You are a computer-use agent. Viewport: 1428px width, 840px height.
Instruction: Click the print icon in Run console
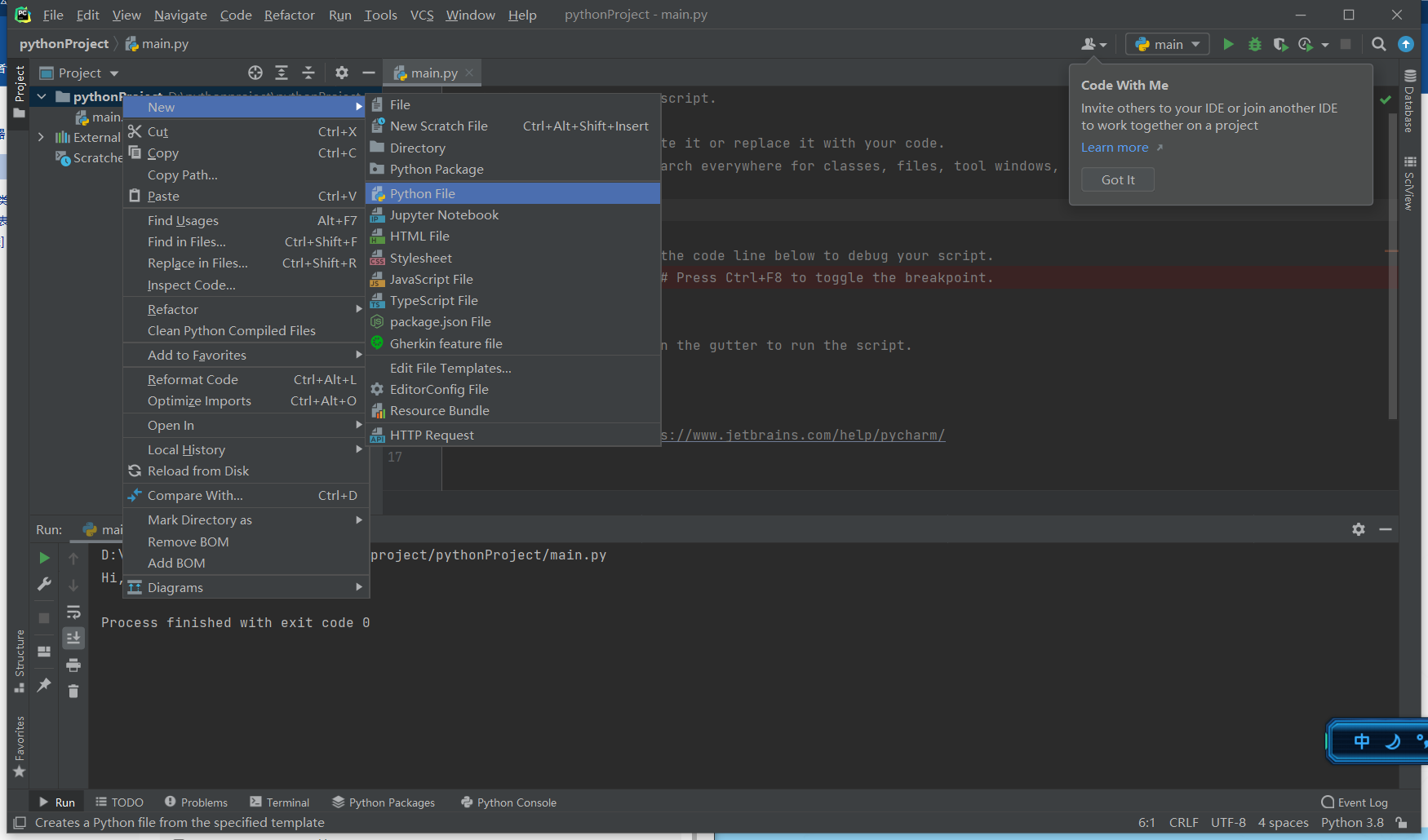point(73,665)
